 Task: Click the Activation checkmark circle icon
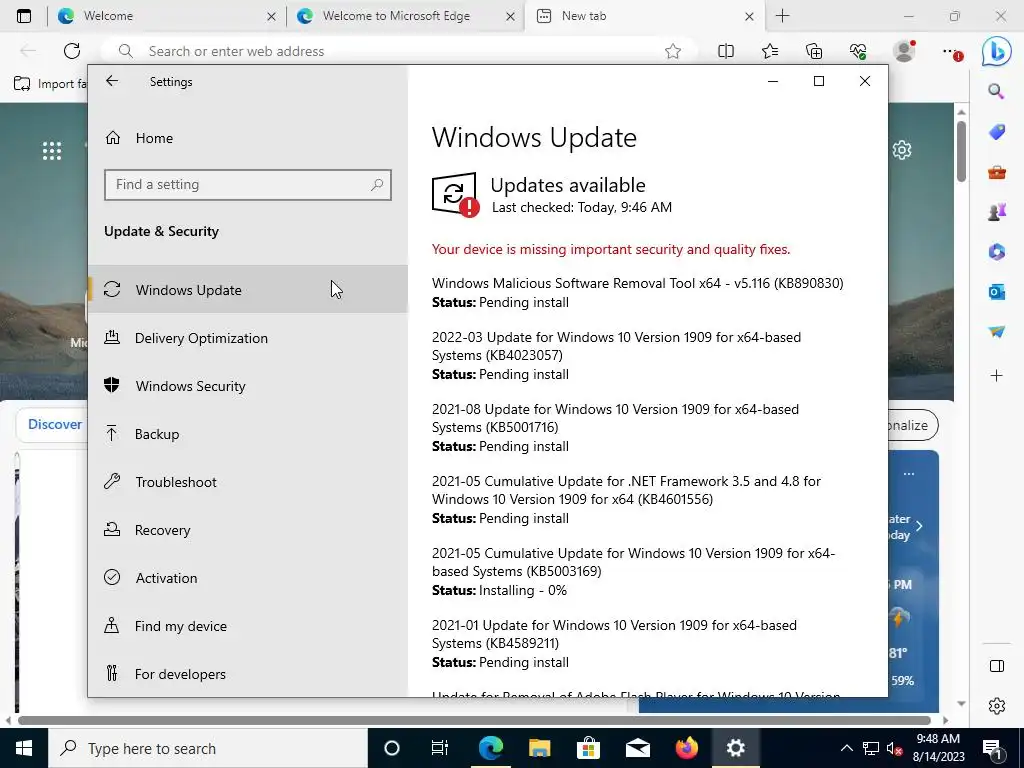tap(112, 577)
